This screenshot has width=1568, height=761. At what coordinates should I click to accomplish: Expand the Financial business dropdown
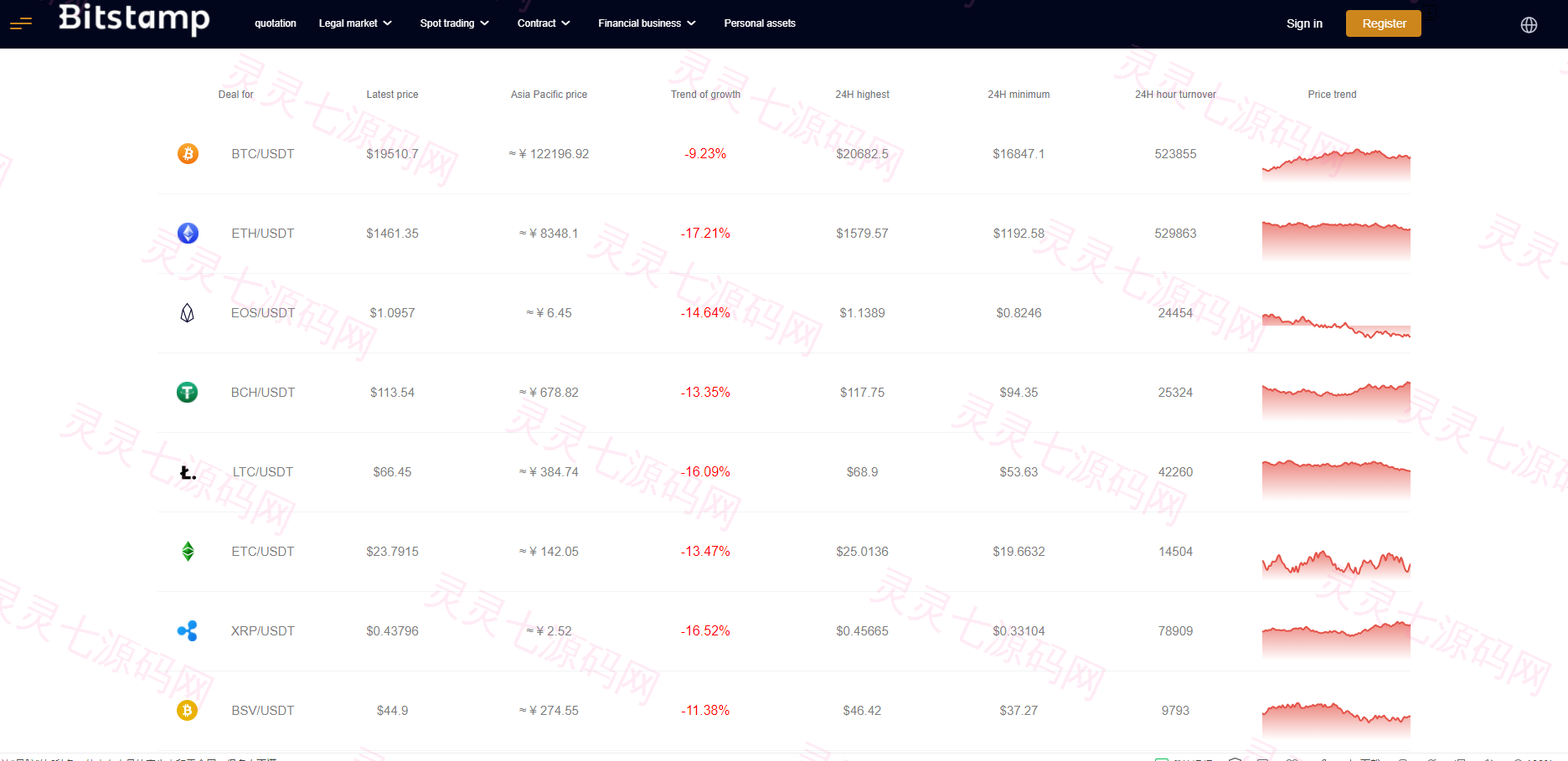[x=647, y=23]
